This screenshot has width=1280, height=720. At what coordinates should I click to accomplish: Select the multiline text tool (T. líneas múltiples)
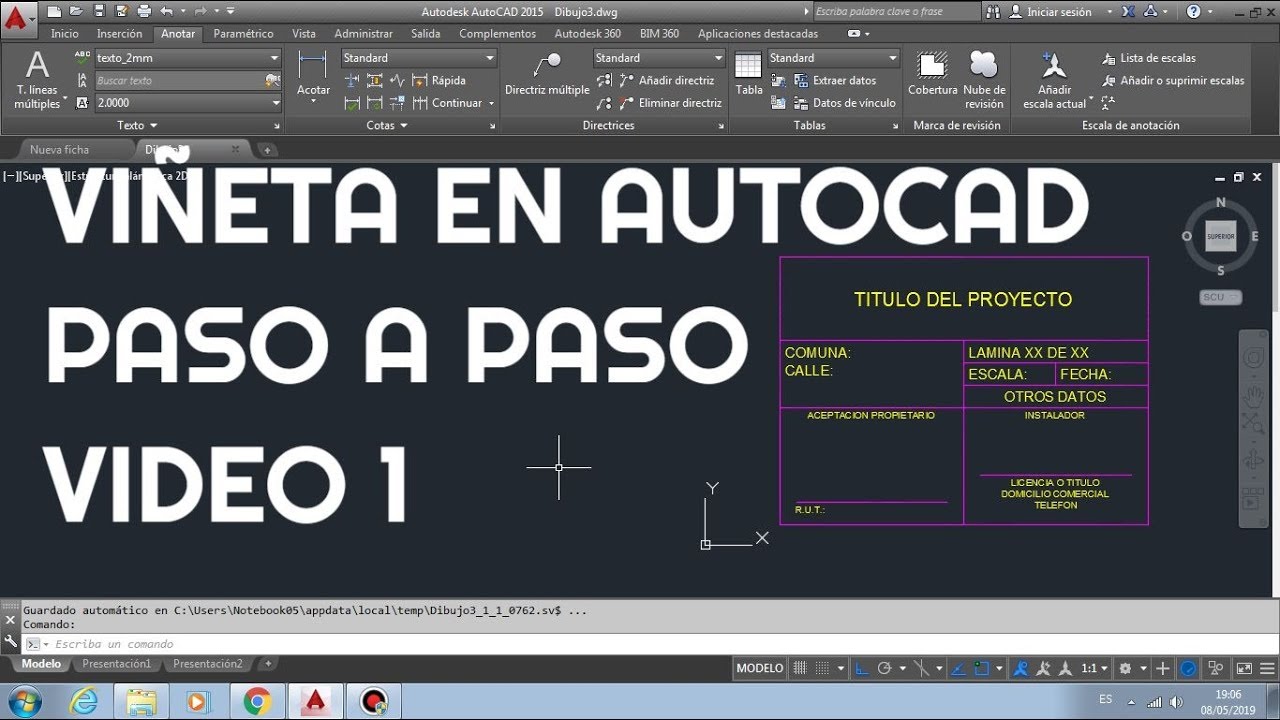tap(37, 80)
